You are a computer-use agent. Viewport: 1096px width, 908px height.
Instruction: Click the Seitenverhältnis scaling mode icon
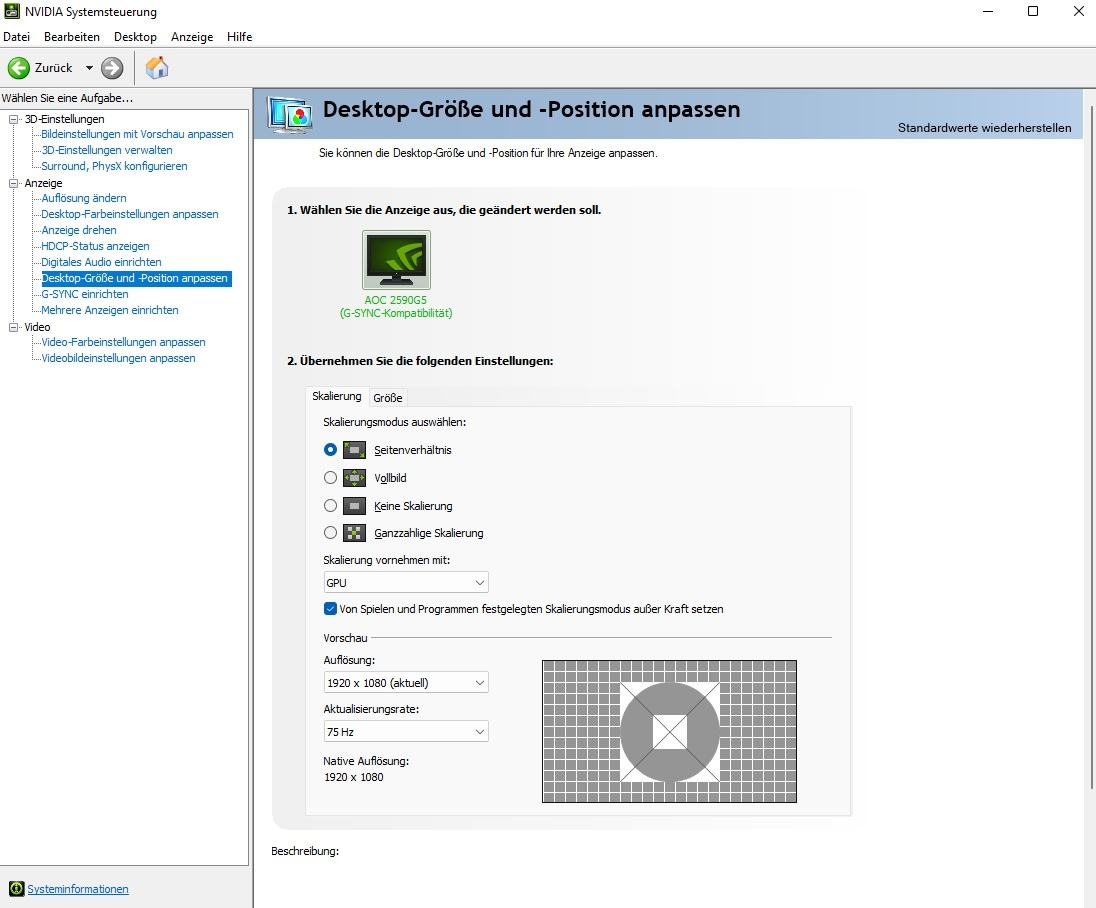click(354, 450)
